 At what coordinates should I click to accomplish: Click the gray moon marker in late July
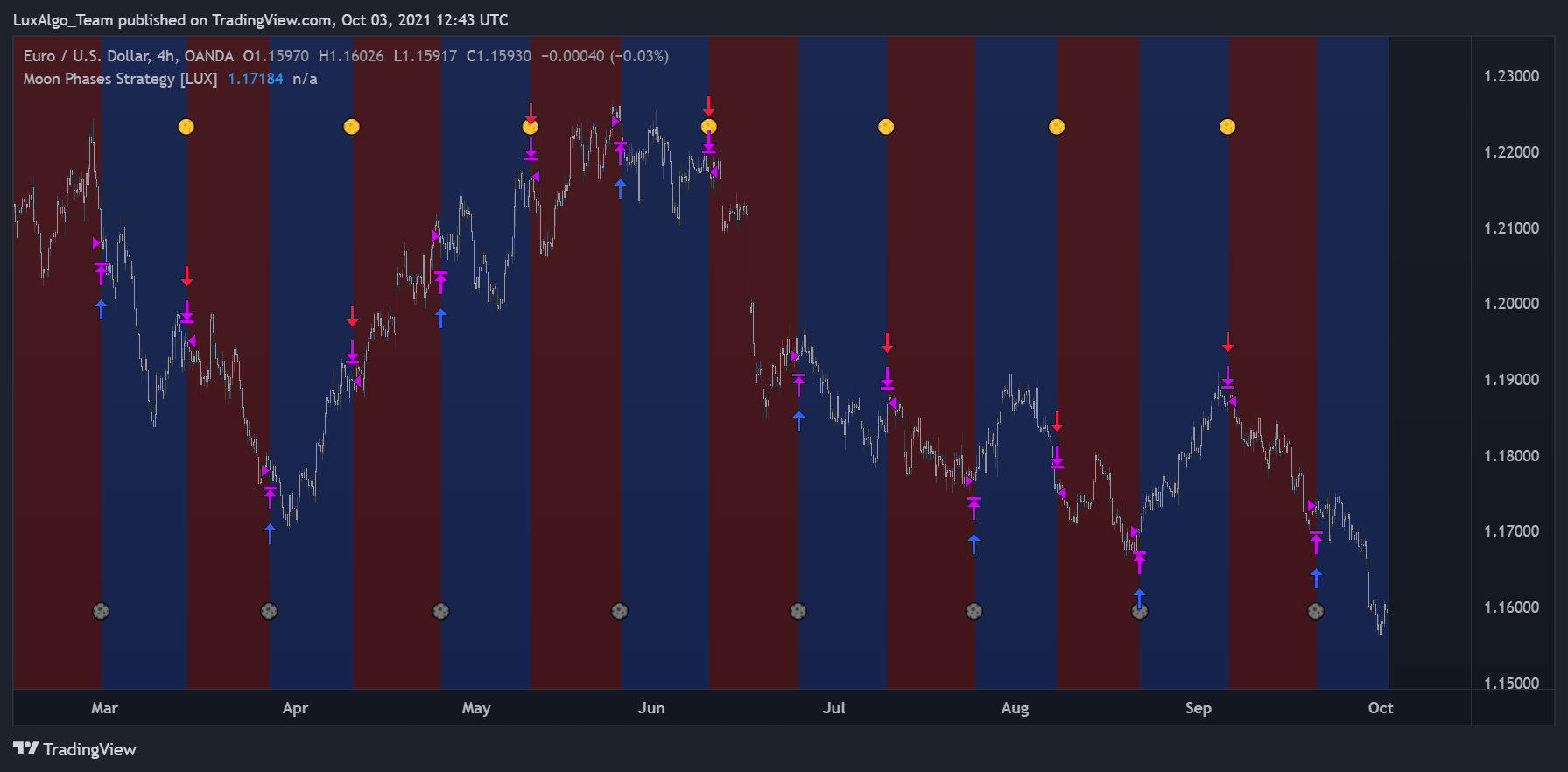(x=974, y=611)
